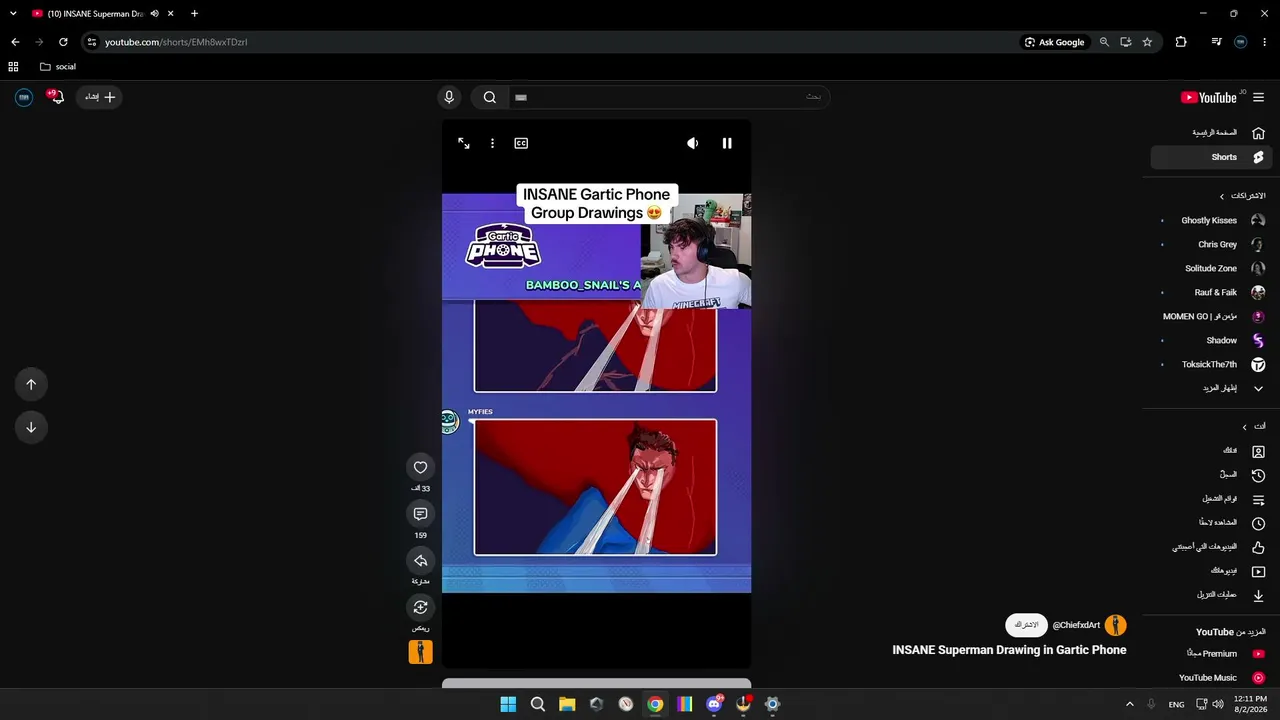Open your channel from the person icon
Viewport: 1280px width, 720px height.
click(x=1258, y=451)
